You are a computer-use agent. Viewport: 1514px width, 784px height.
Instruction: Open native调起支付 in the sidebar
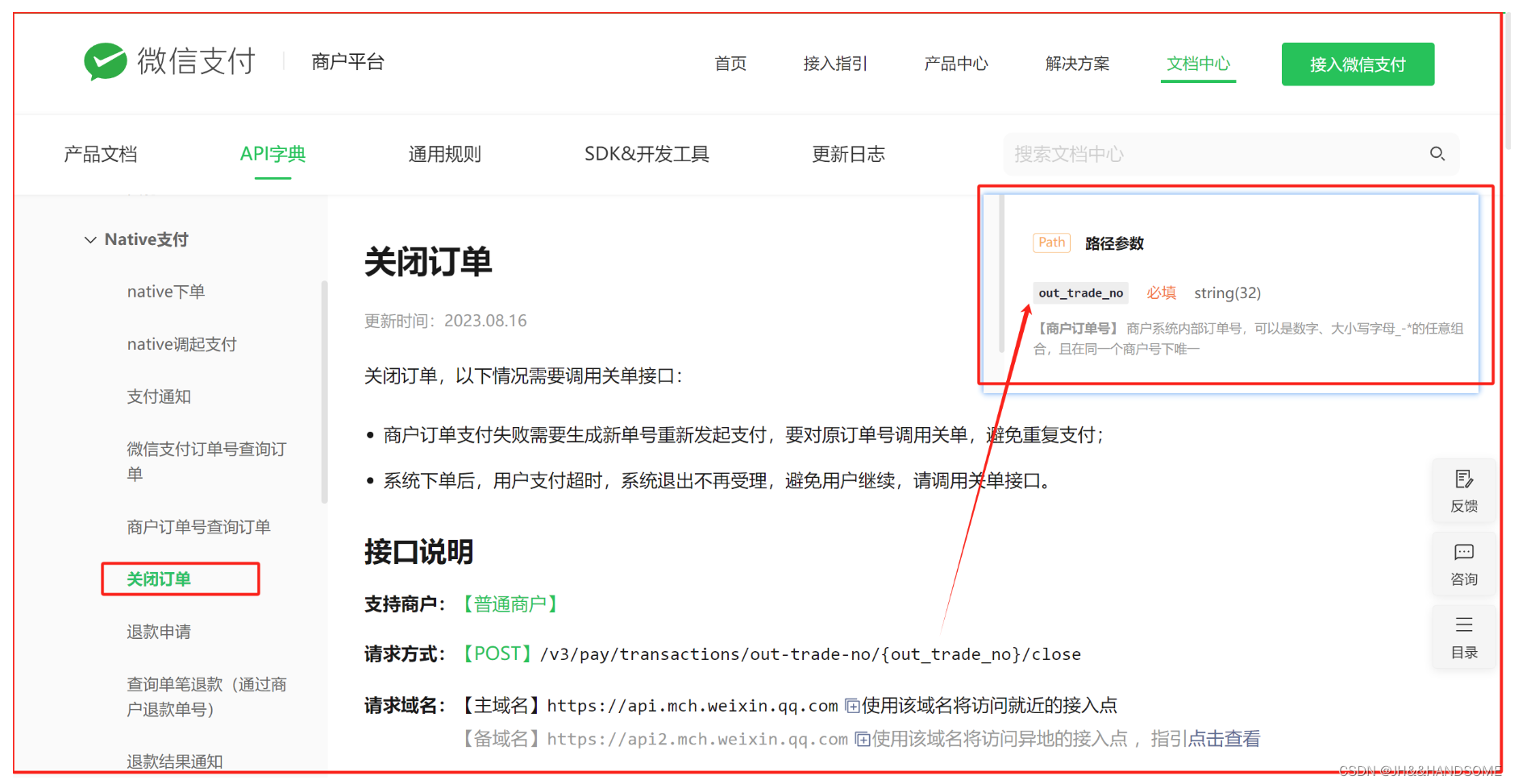coord(181,344)
